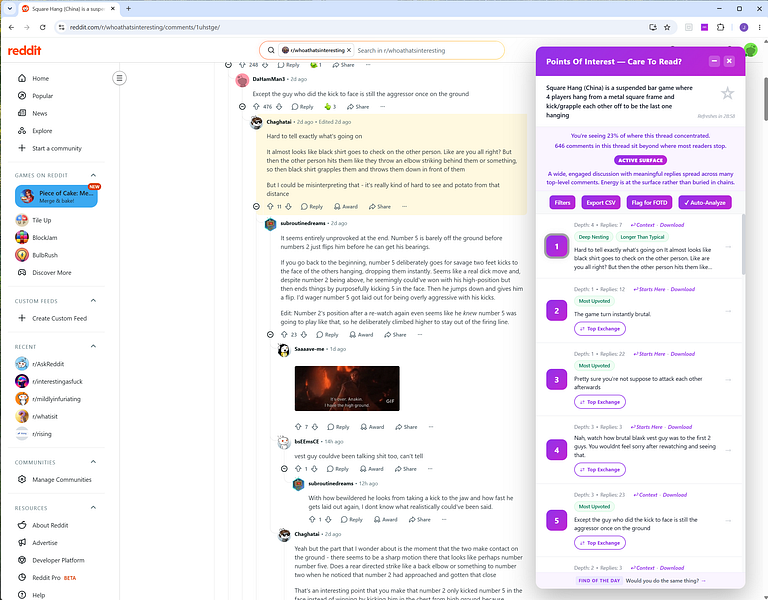
Task: Open News in the left sidebar
Action: (x=40, y=113)
